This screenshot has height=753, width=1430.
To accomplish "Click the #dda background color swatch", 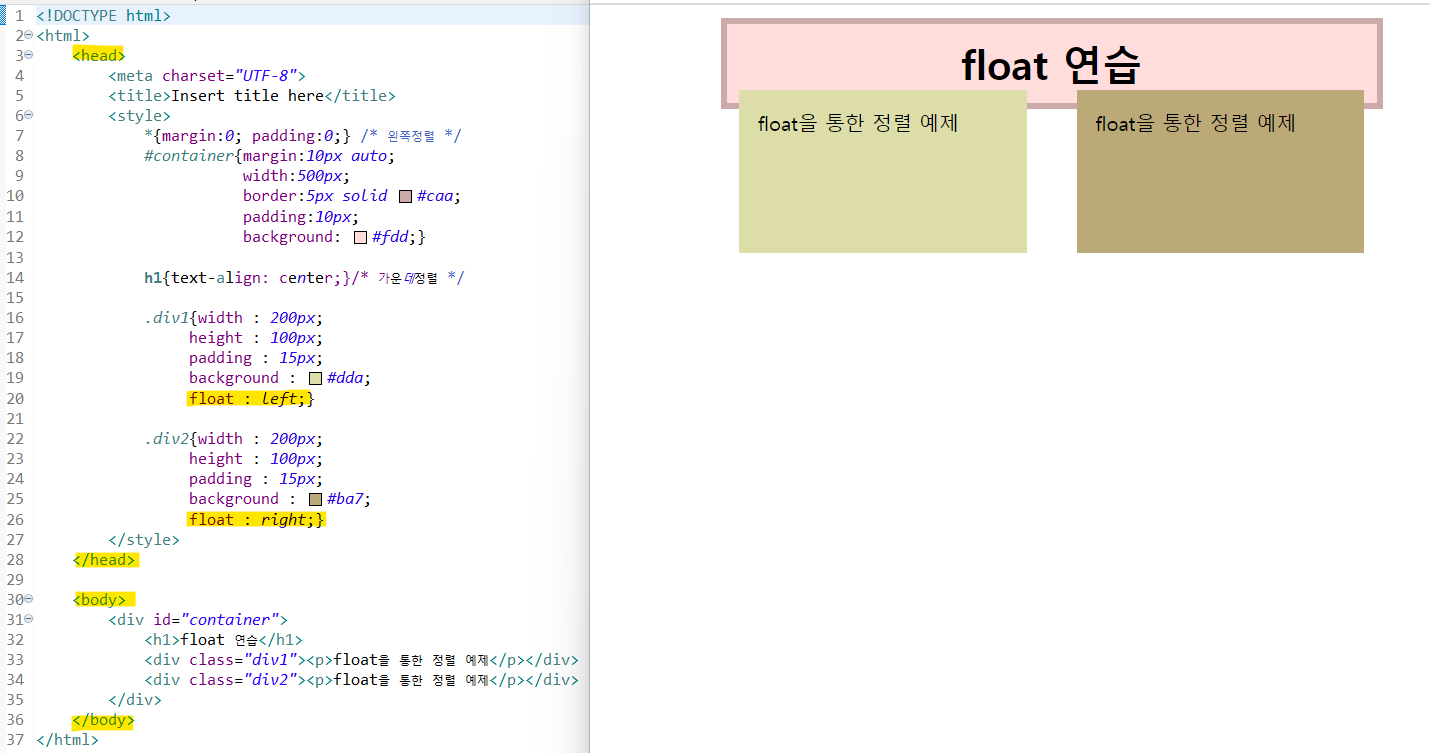I will (315, 378).
